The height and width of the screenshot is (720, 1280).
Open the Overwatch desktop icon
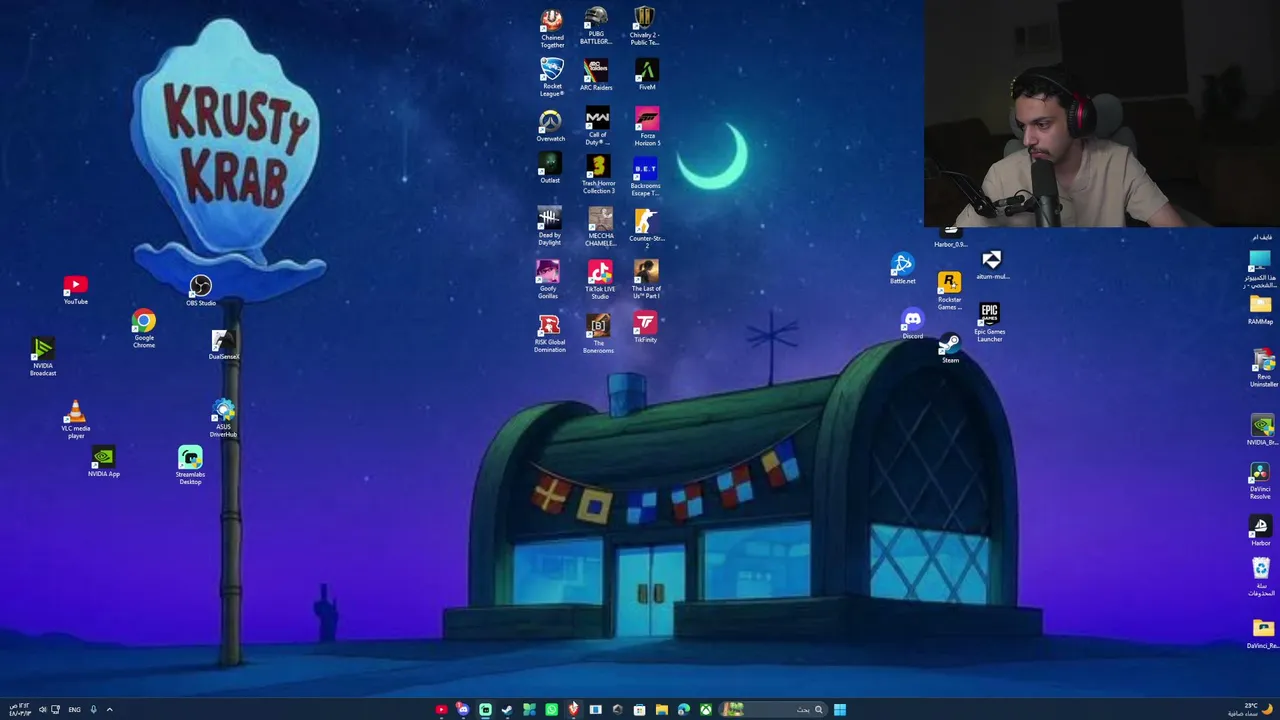(551, 126)
